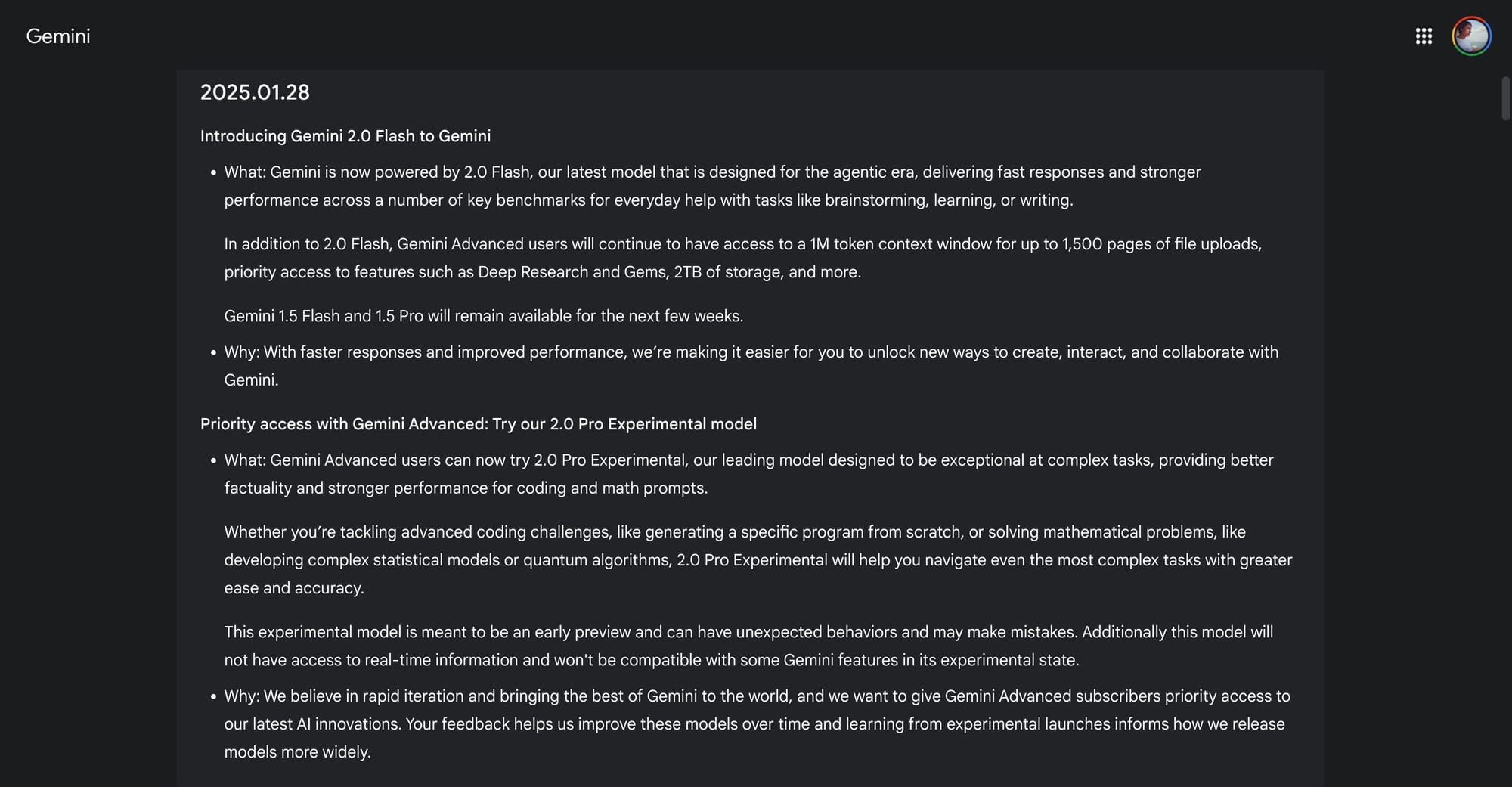The height and width of the screenshot is (787, 1512).
Task: Click the 2.0 Pro Experimental mention in text
Action: click(x=610, y=460)
